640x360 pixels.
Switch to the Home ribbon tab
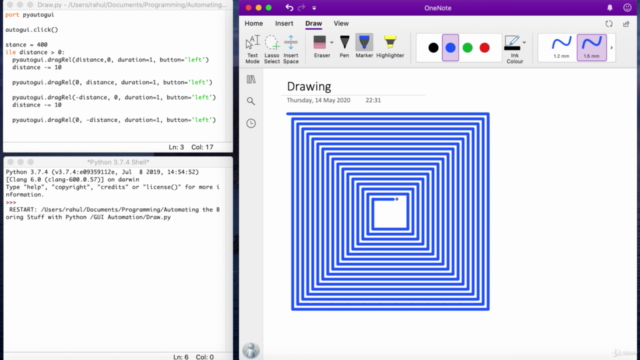pos(253,24)
